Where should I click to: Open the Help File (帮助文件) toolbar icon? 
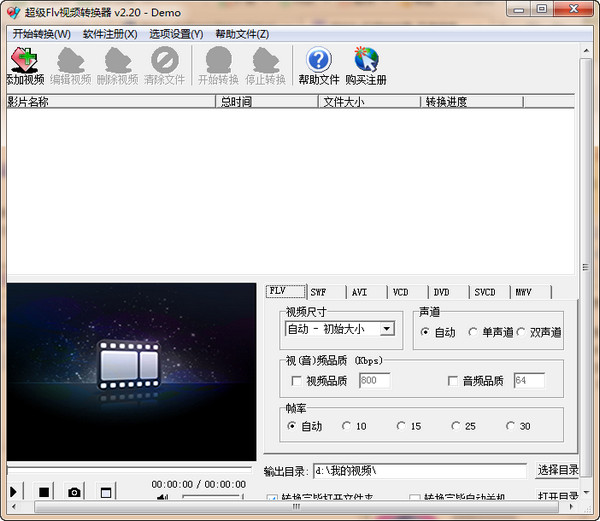(318, 61)
